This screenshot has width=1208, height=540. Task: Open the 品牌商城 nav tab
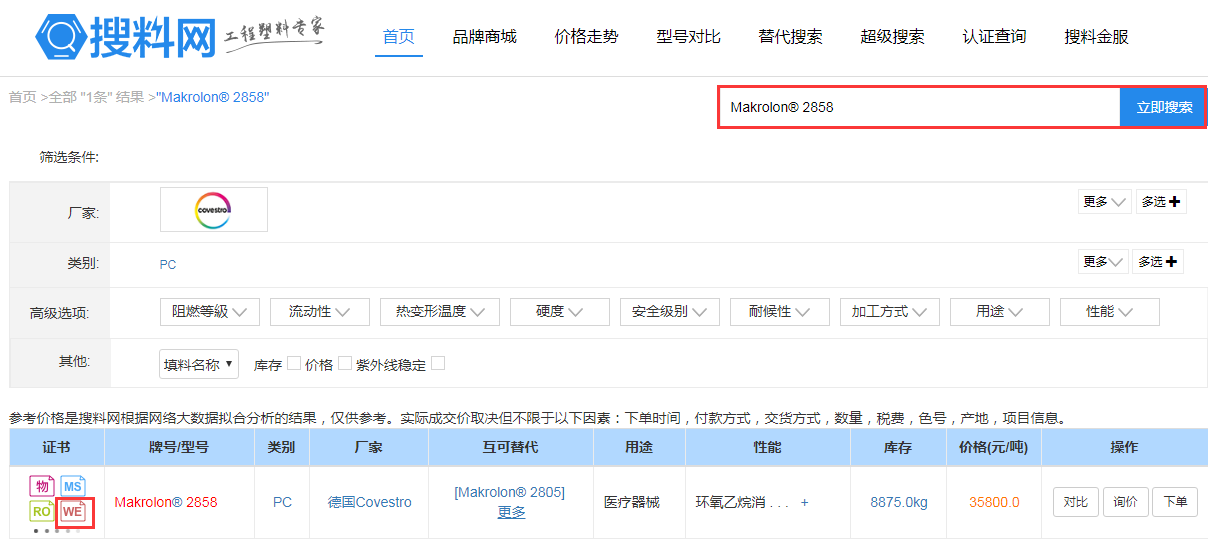point(484,37)
